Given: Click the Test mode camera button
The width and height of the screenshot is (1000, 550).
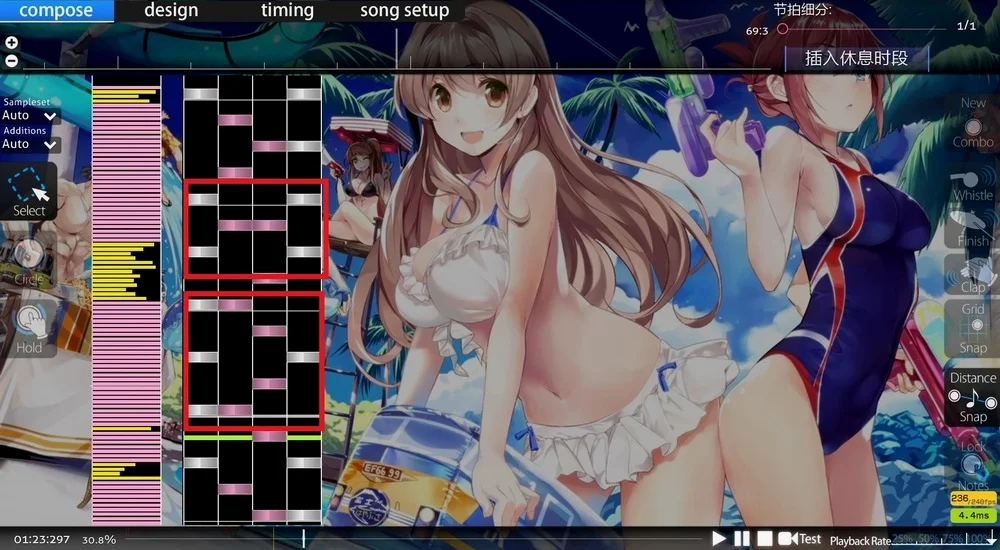Looking at the screenshot, I should pyautogui.click(x=800, y=539).
